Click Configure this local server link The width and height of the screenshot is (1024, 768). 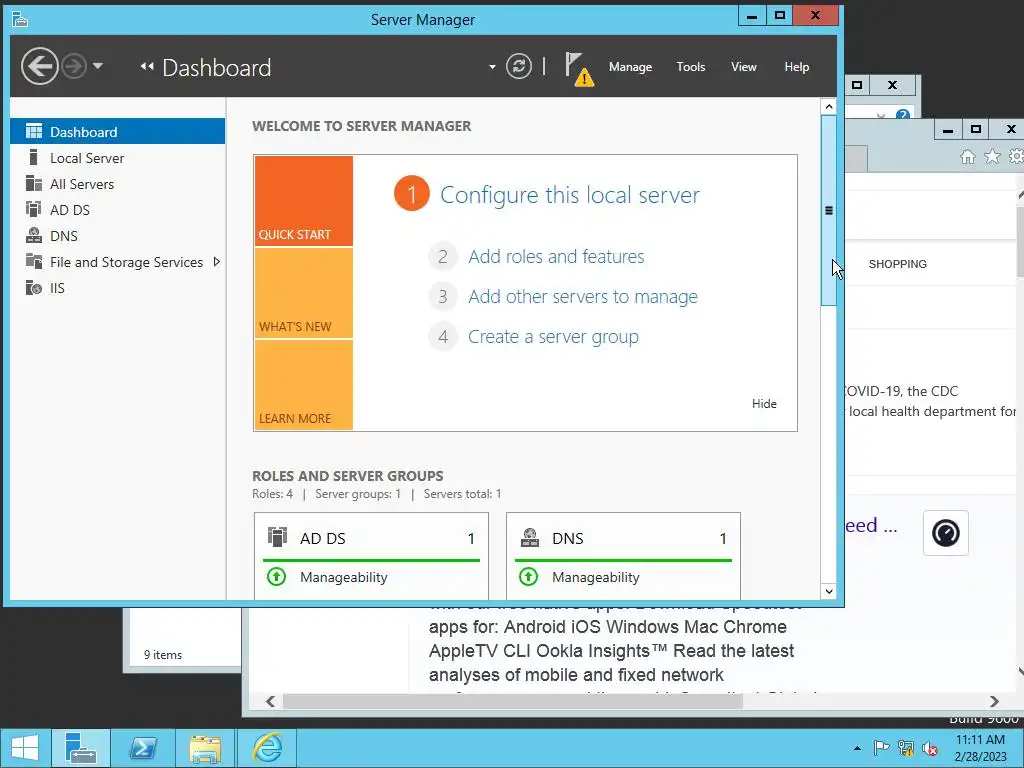click(x=569, y=195)
